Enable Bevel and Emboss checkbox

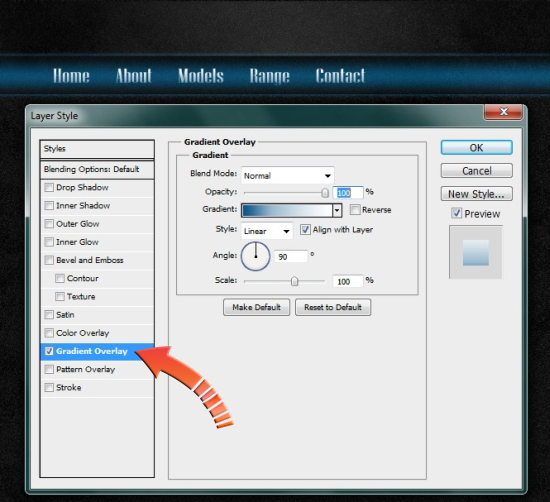(49, 260)
